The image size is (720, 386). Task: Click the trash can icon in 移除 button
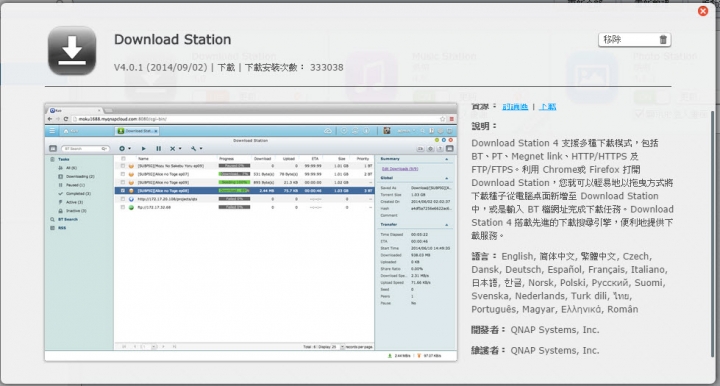663,40
